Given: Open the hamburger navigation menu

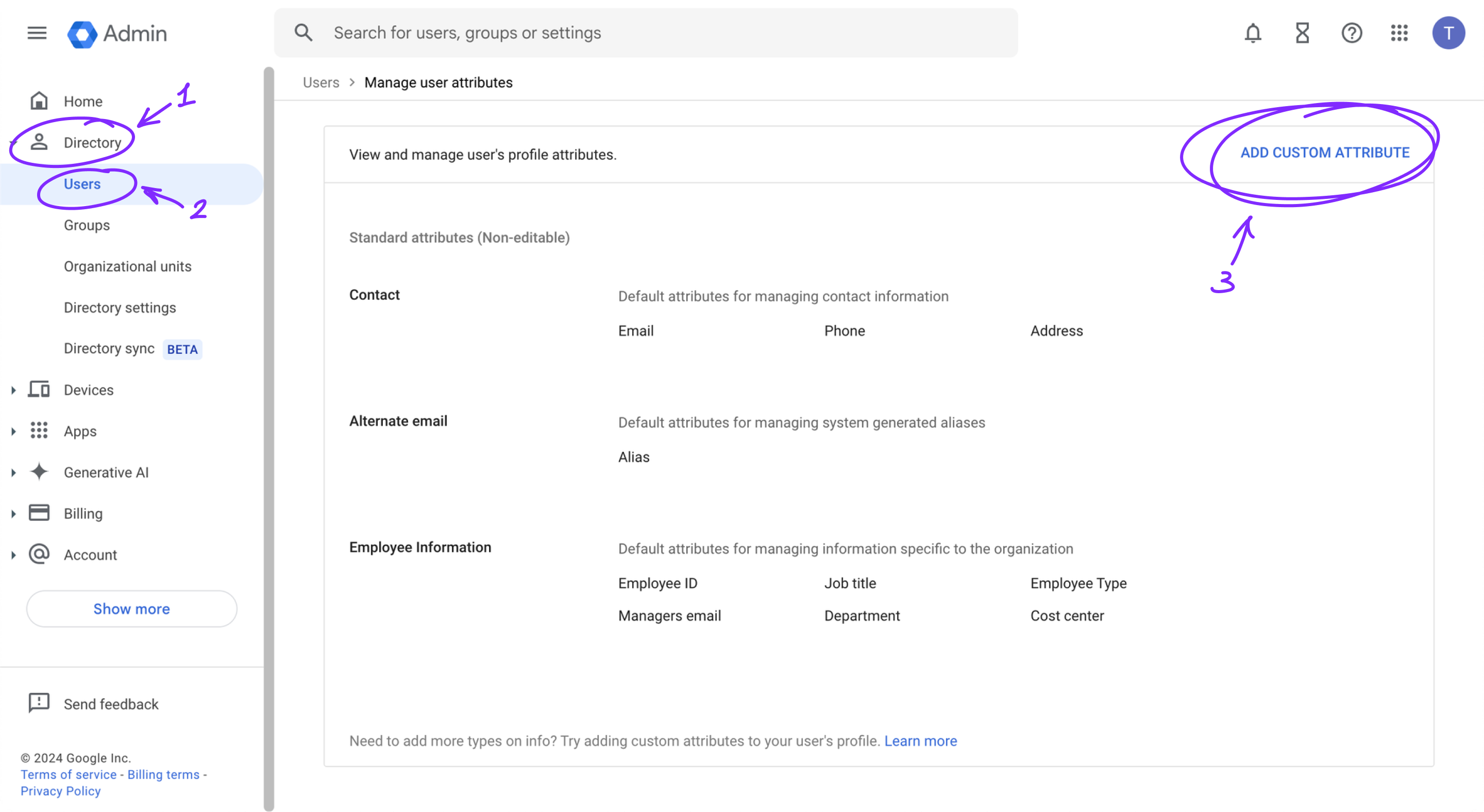Looking at the screenshot, I should pos(36,33).
